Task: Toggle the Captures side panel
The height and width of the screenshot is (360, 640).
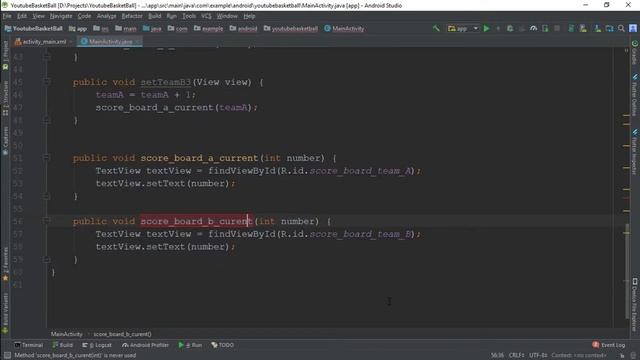Action: [x=5, y=140]
